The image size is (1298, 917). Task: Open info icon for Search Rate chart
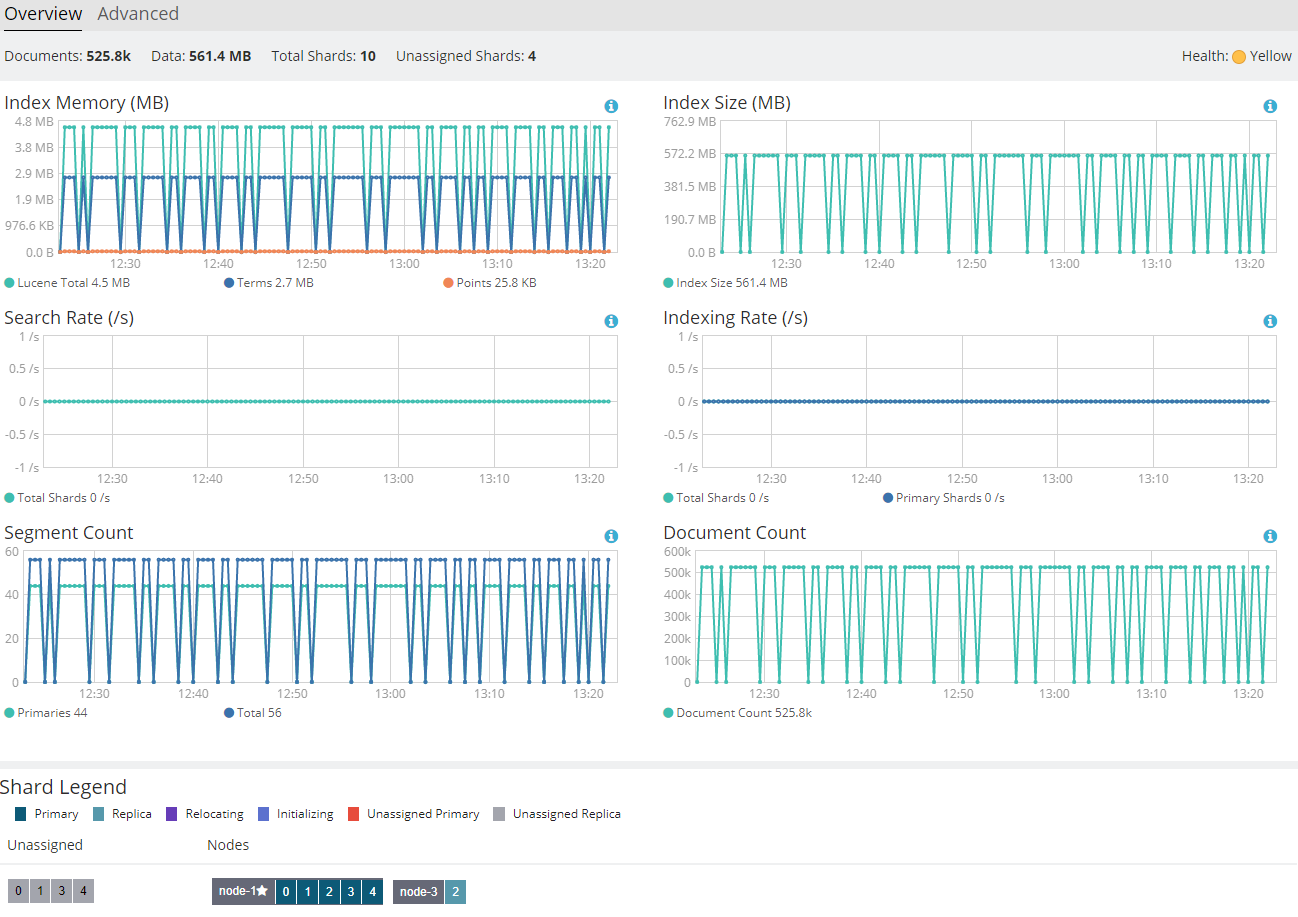[x=611, y=321]
